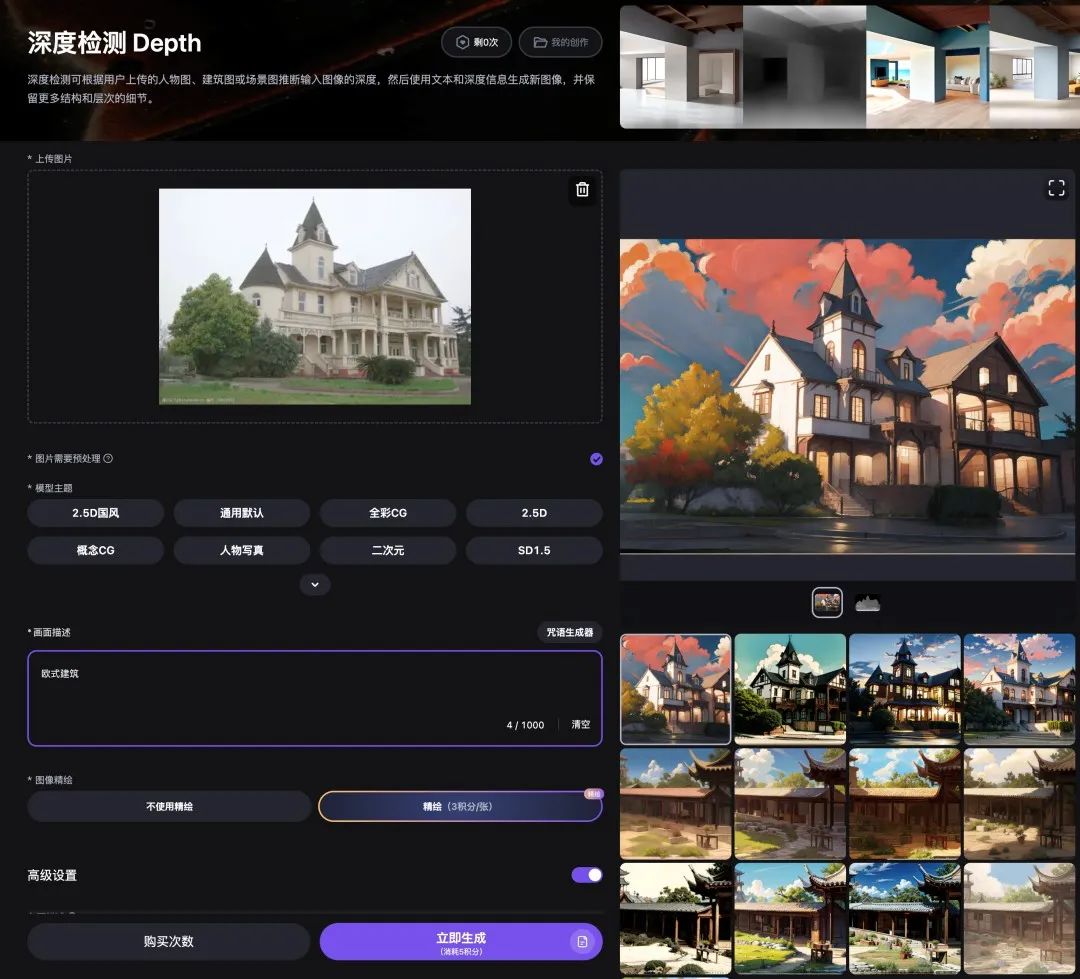Click 清空 to clear the prompt
The width and height of the screenshot is (1080, 979).
pyautogui.click(x=580, y=724)
